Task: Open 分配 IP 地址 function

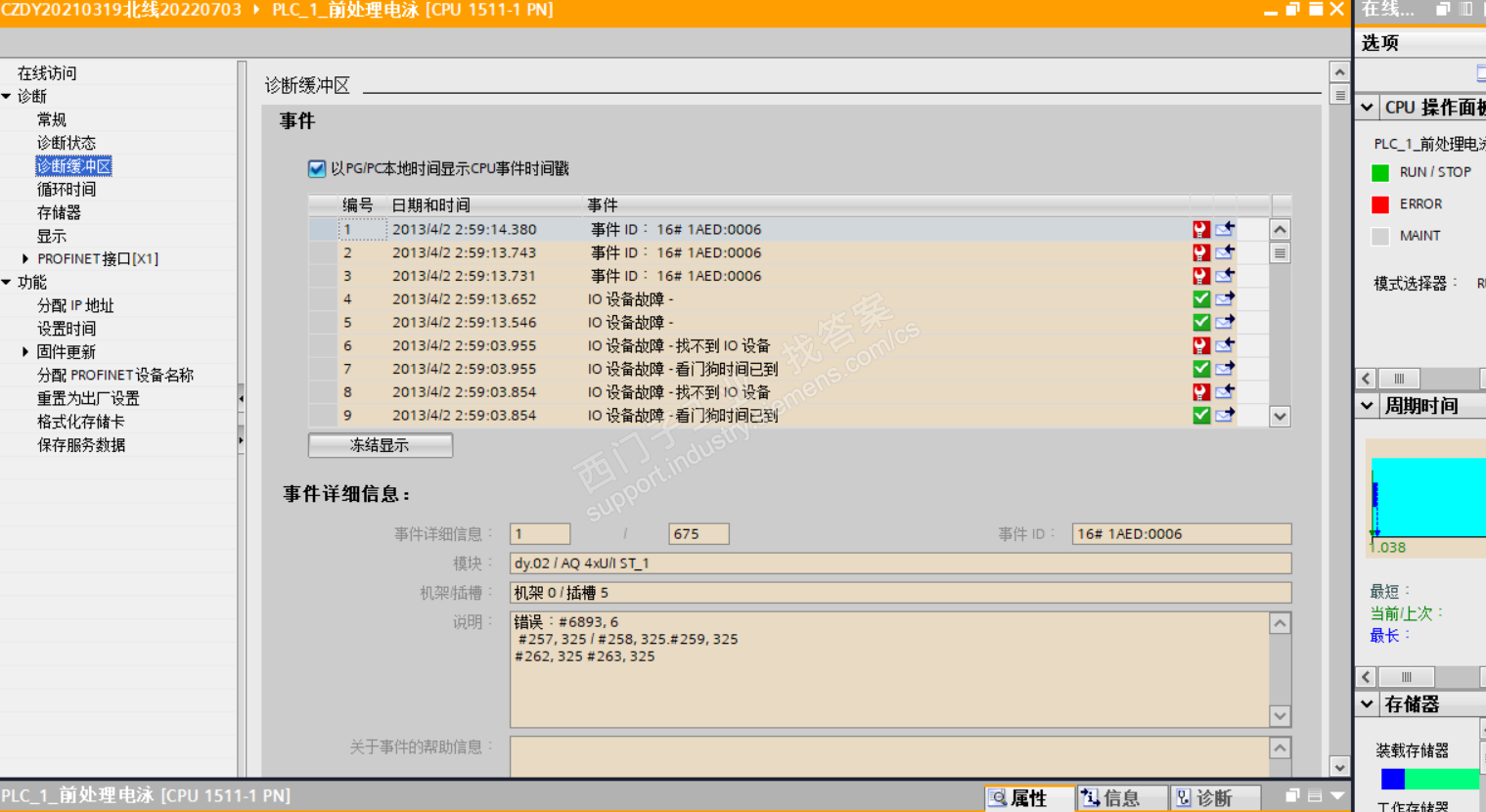Action: tap(75, 306)
